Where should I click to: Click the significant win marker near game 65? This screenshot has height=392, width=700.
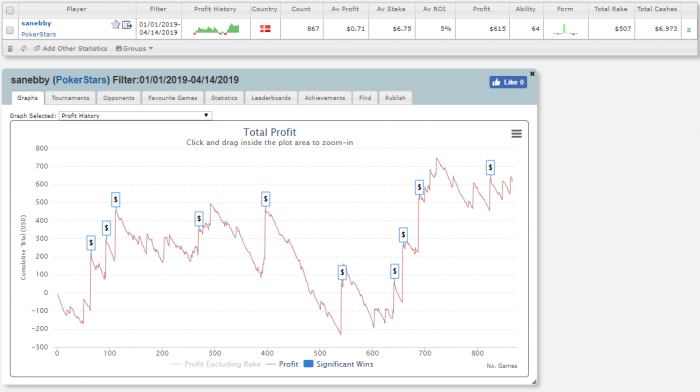[x=91, y=242]
